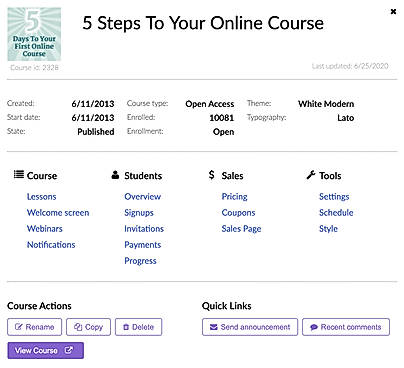Viewport: 404px width, 368px height.
Task: Click the Course list icon
Action: 19,174
